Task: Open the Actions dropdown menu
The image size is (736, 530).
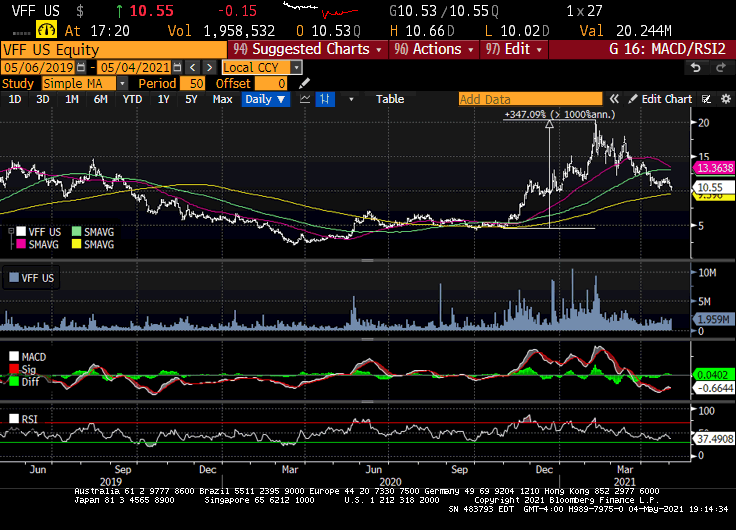Action: [434, 49]
